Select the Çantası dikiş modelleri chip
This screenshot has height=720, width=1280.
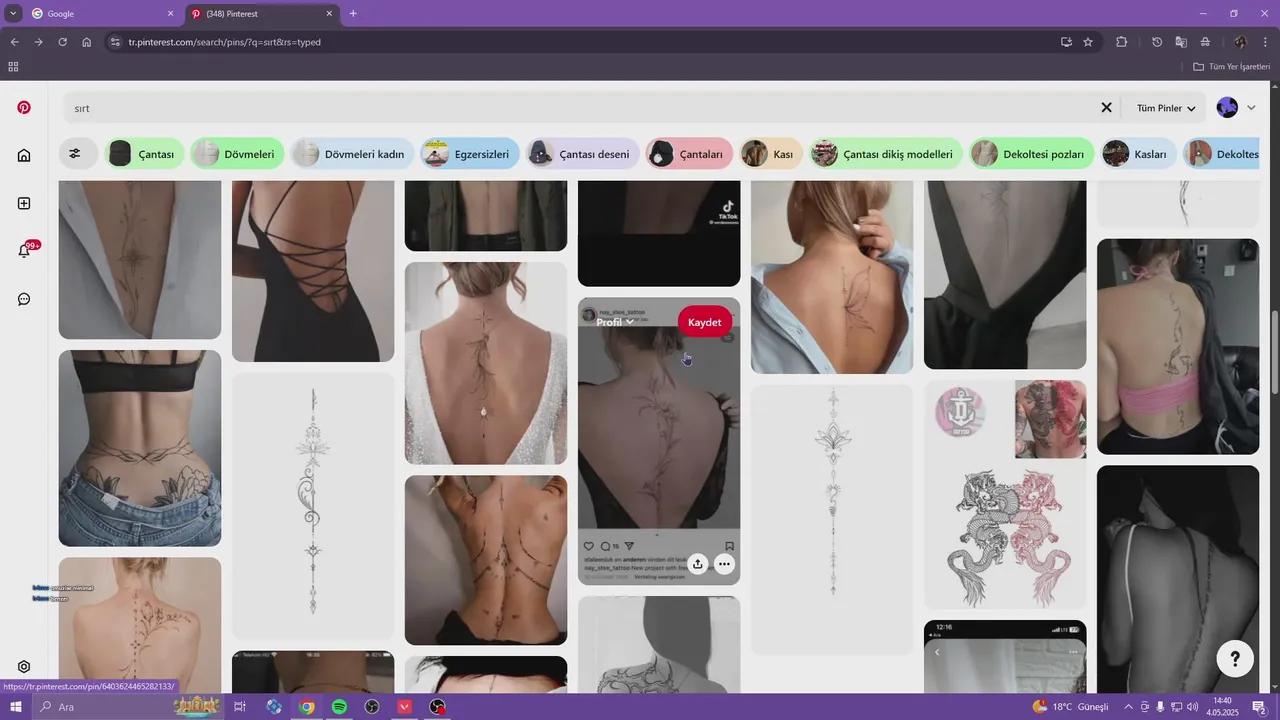[x=886, y=154]
